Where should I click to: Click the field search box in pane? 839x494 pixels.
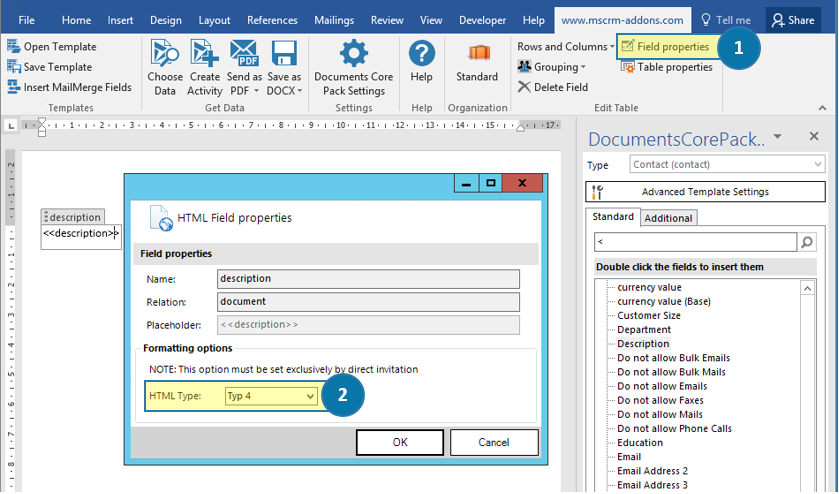pos(695,242)
